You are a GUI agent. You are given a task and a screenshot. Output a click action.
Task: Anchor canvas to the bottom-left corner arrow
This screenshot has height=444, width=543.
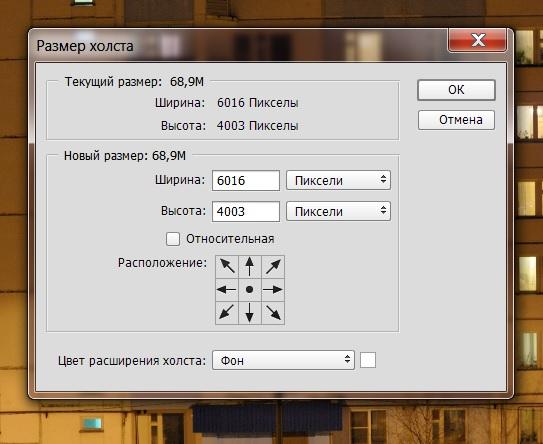point(227,313)
